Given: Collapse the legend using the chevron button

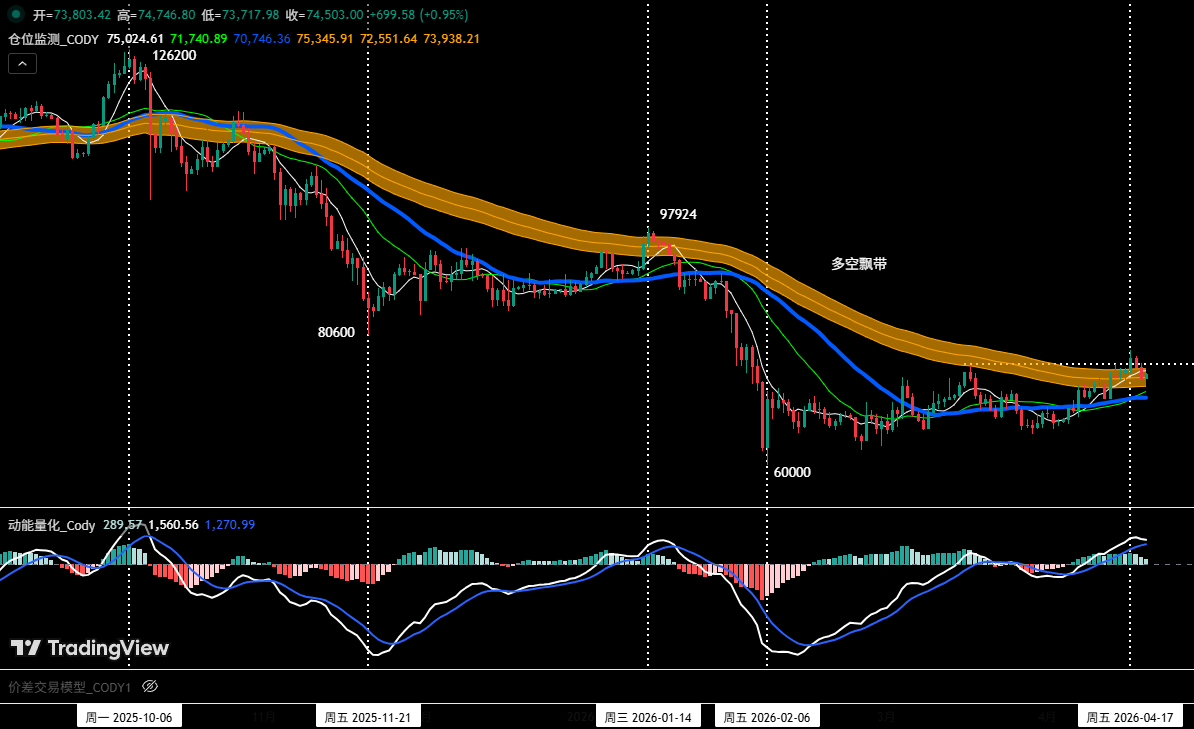Looking at the screenshot, I should click(x=22, y=63).
